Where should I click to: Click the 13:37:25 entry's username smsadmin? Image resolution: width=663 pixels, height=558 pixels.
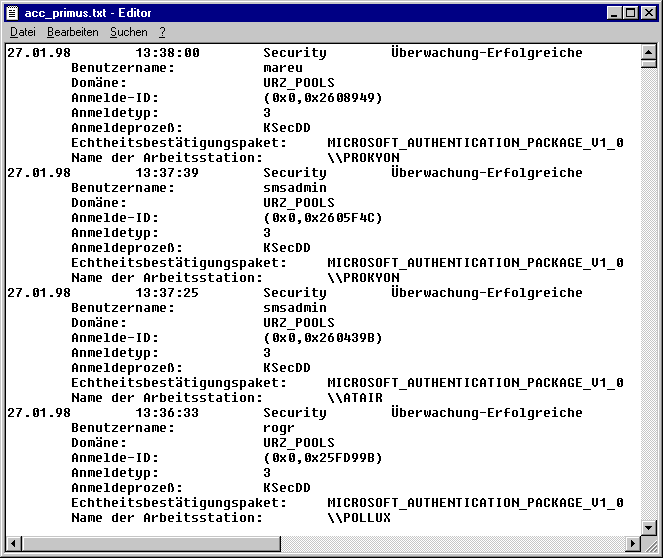click(295, 308)
